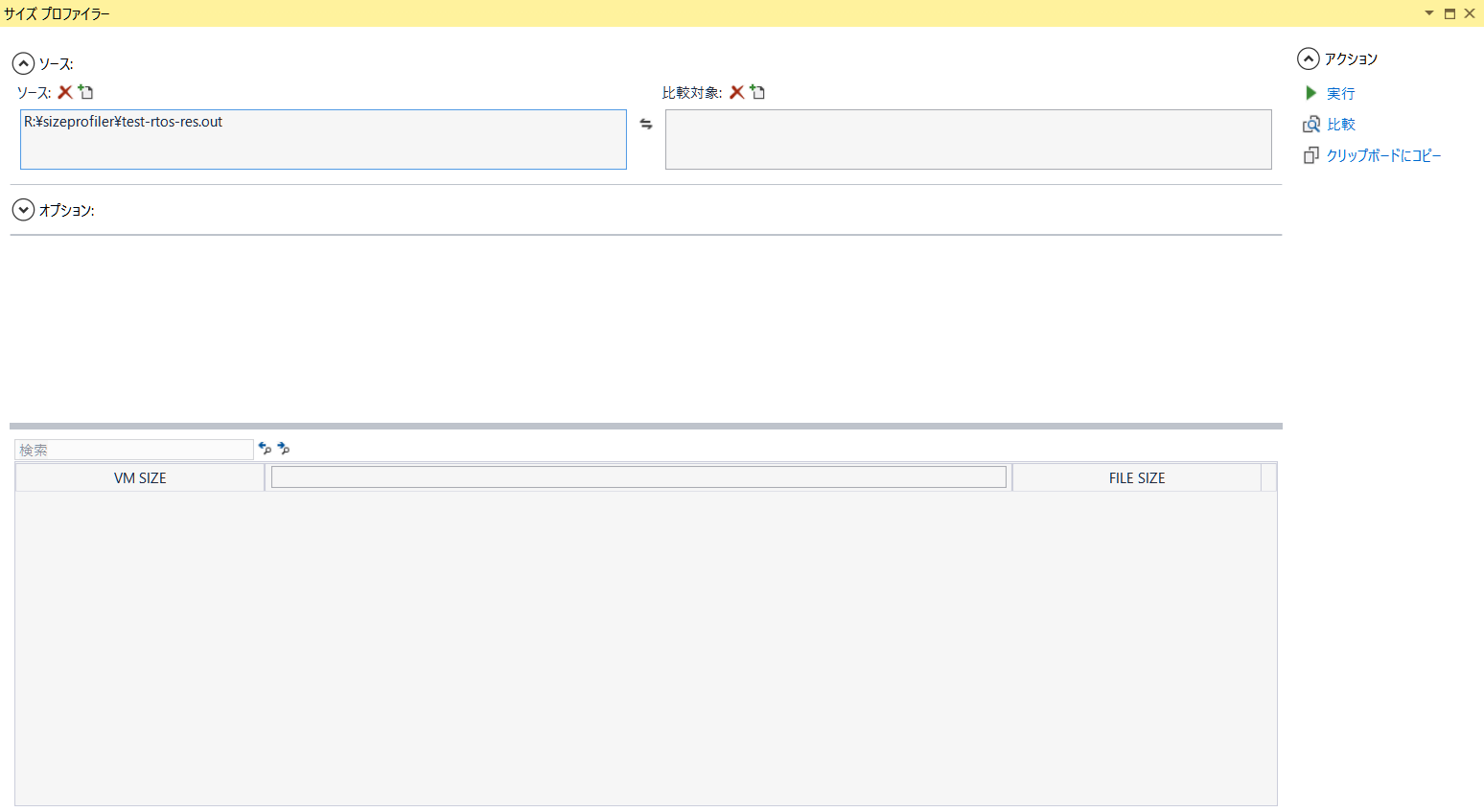1484x812 pixels.
Task: Open the window position dropdown in title bar
Action: 1428,13
